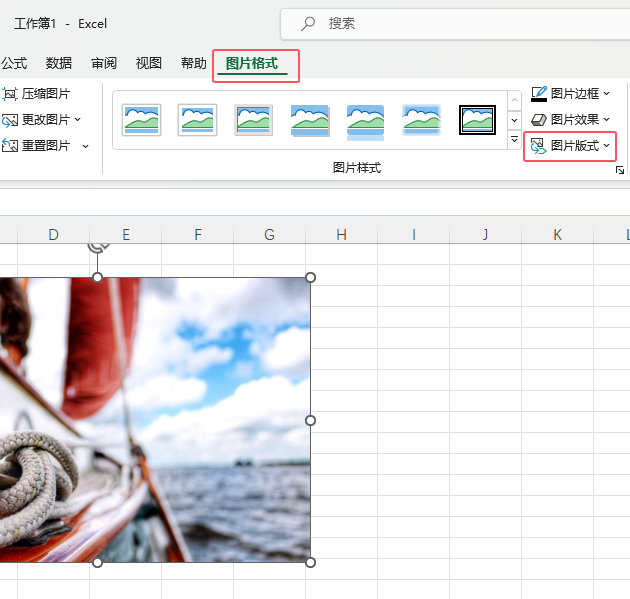Select column K header
630x599 pixels.
(x=557, y=234)
